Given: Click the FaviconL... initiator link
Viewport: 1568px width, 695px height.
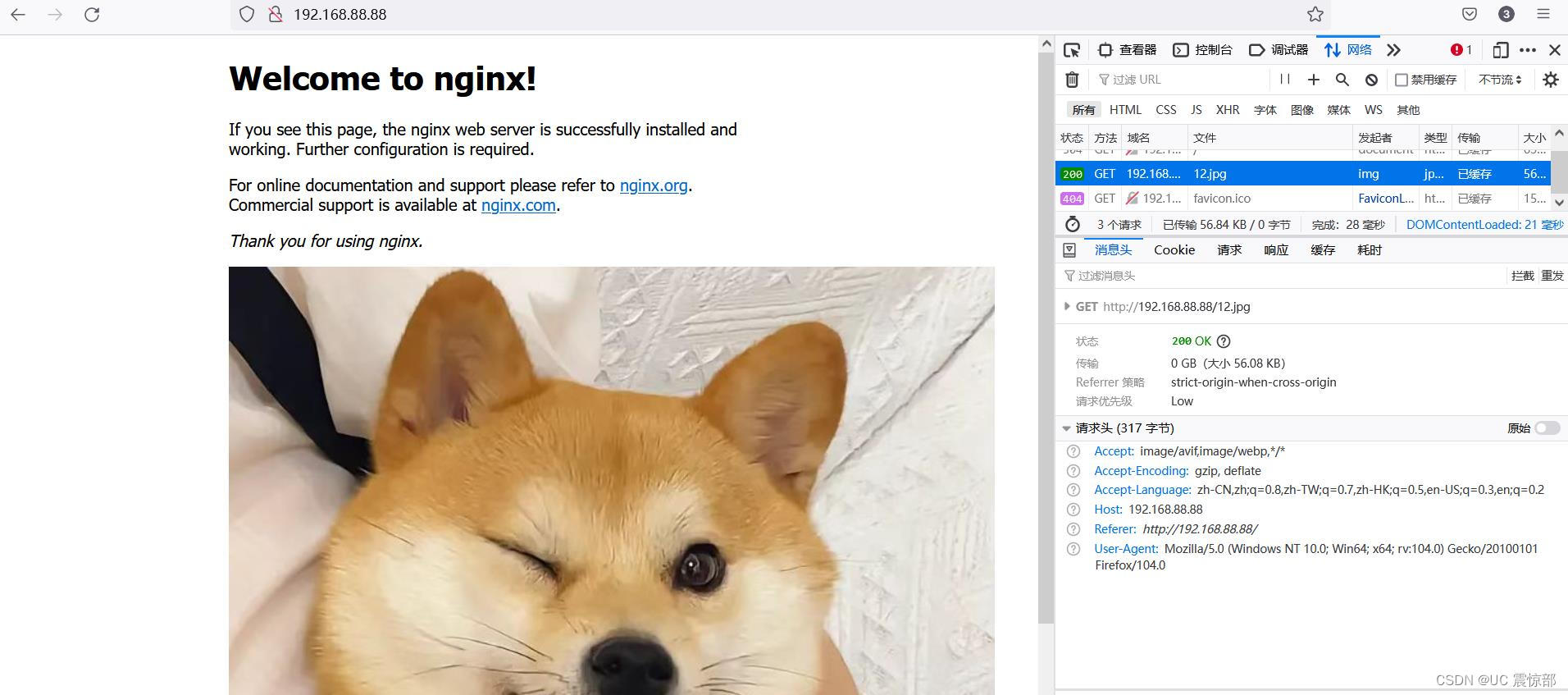Looking at the screenshot, I should [x=1386, y=199].
